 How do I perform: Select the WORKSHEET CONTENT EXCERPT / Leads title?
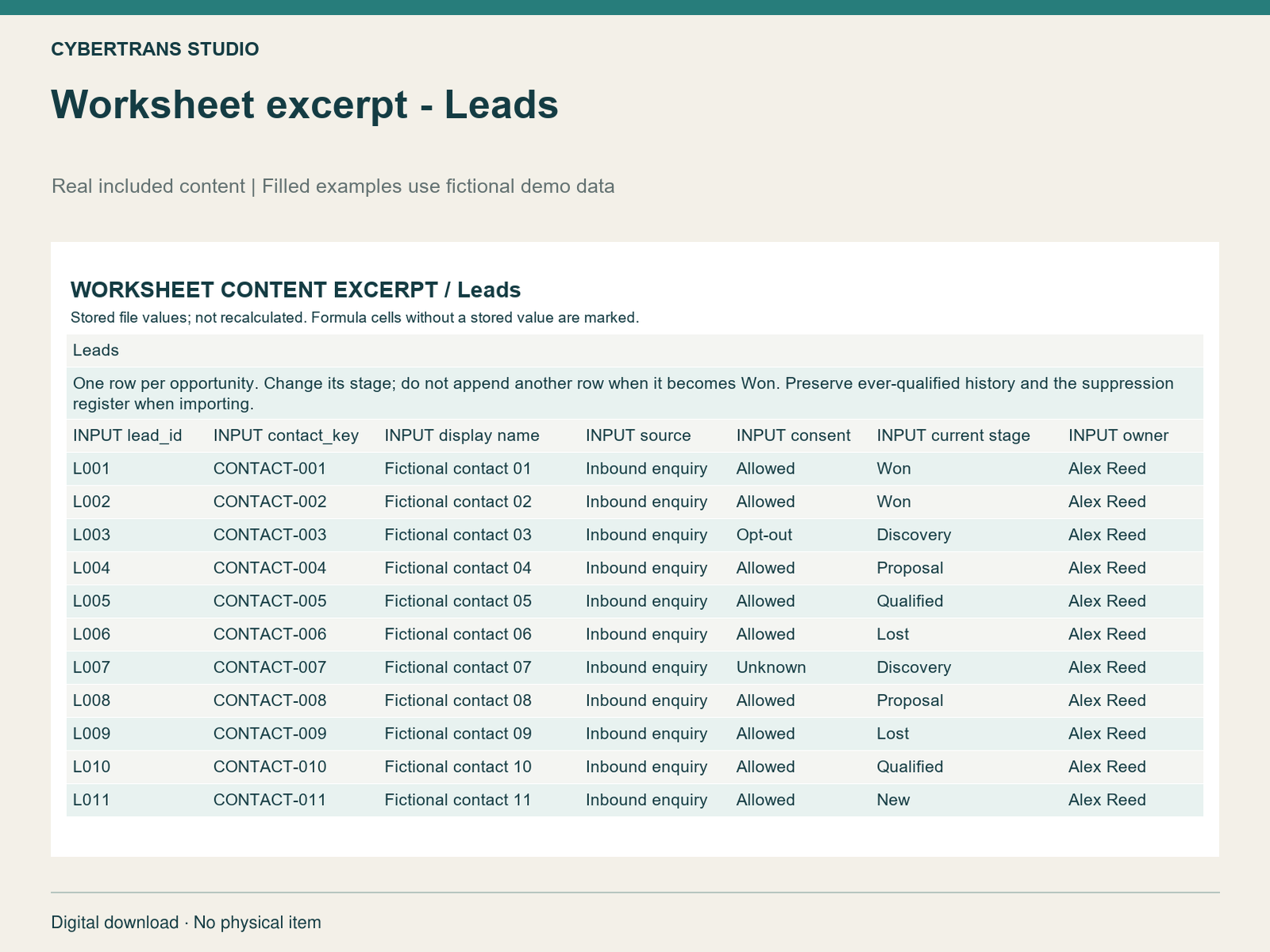(x=295, y=290)
